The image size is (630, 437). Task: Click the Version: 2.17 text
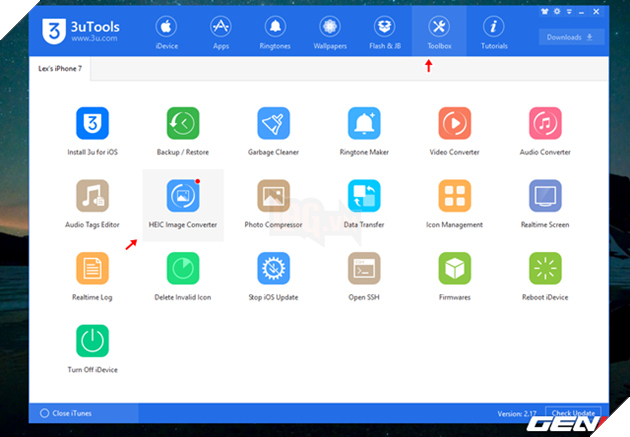[x=517, y=414]
